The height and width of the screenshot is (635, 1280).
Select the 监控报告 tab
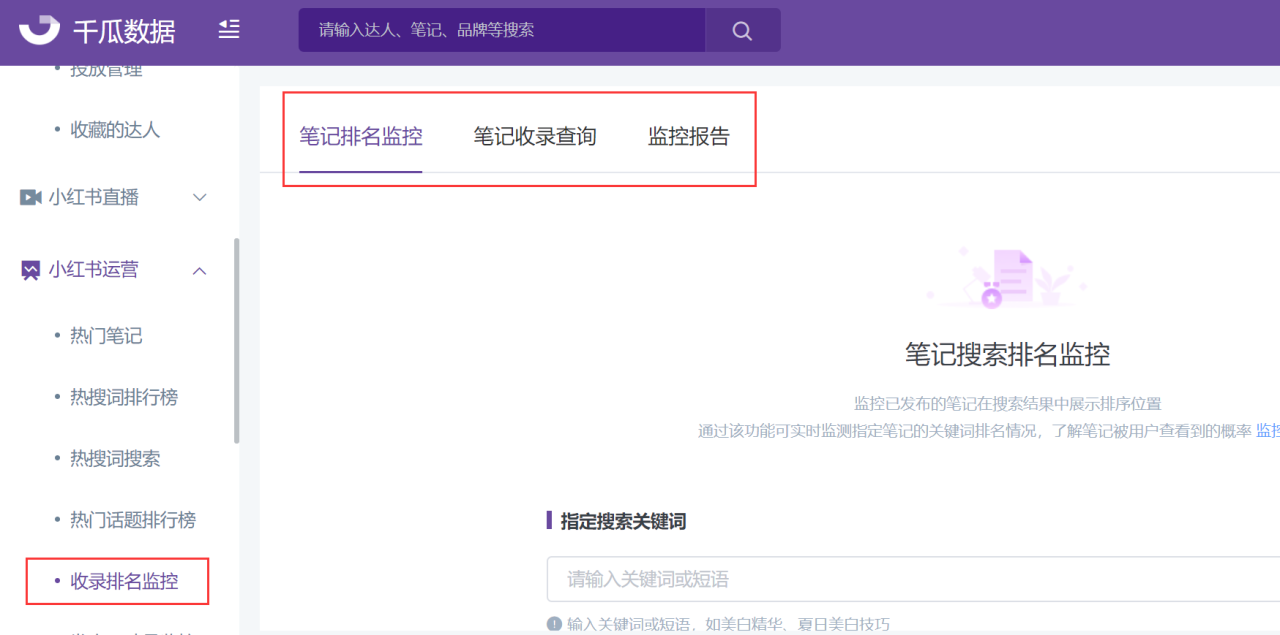[689, 137]
